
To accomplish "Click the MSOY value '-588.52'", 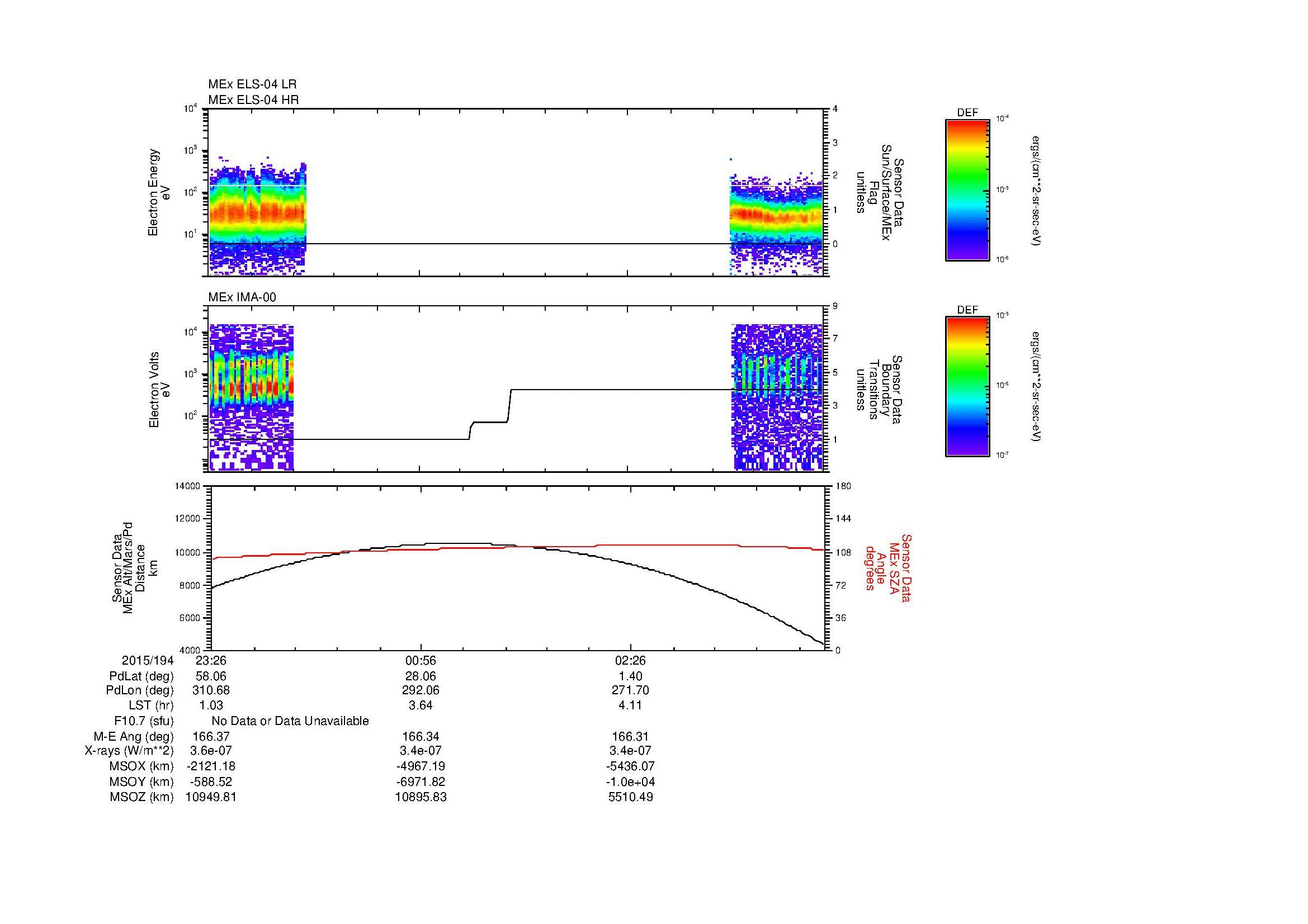I will [211, 781].
